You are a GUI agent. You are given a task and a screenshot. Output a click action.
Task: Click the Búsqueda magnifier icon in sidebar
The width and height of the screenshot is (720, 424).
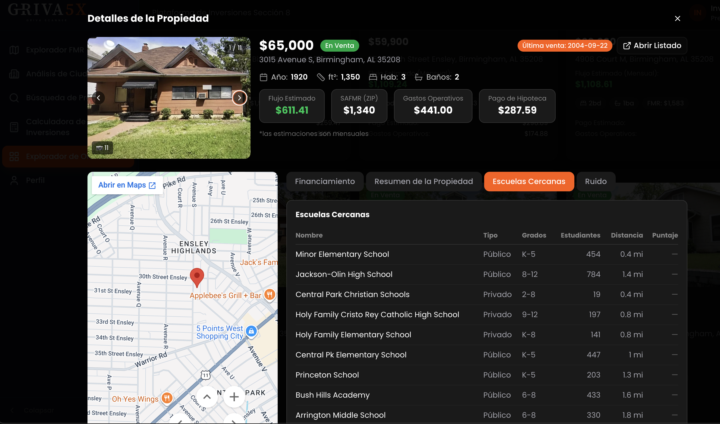[14, 97]
